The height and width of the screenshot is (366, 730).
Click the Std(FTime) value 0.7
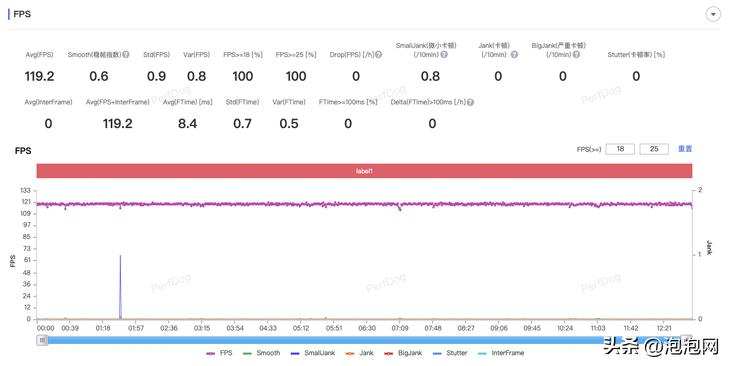pos(243,124)
